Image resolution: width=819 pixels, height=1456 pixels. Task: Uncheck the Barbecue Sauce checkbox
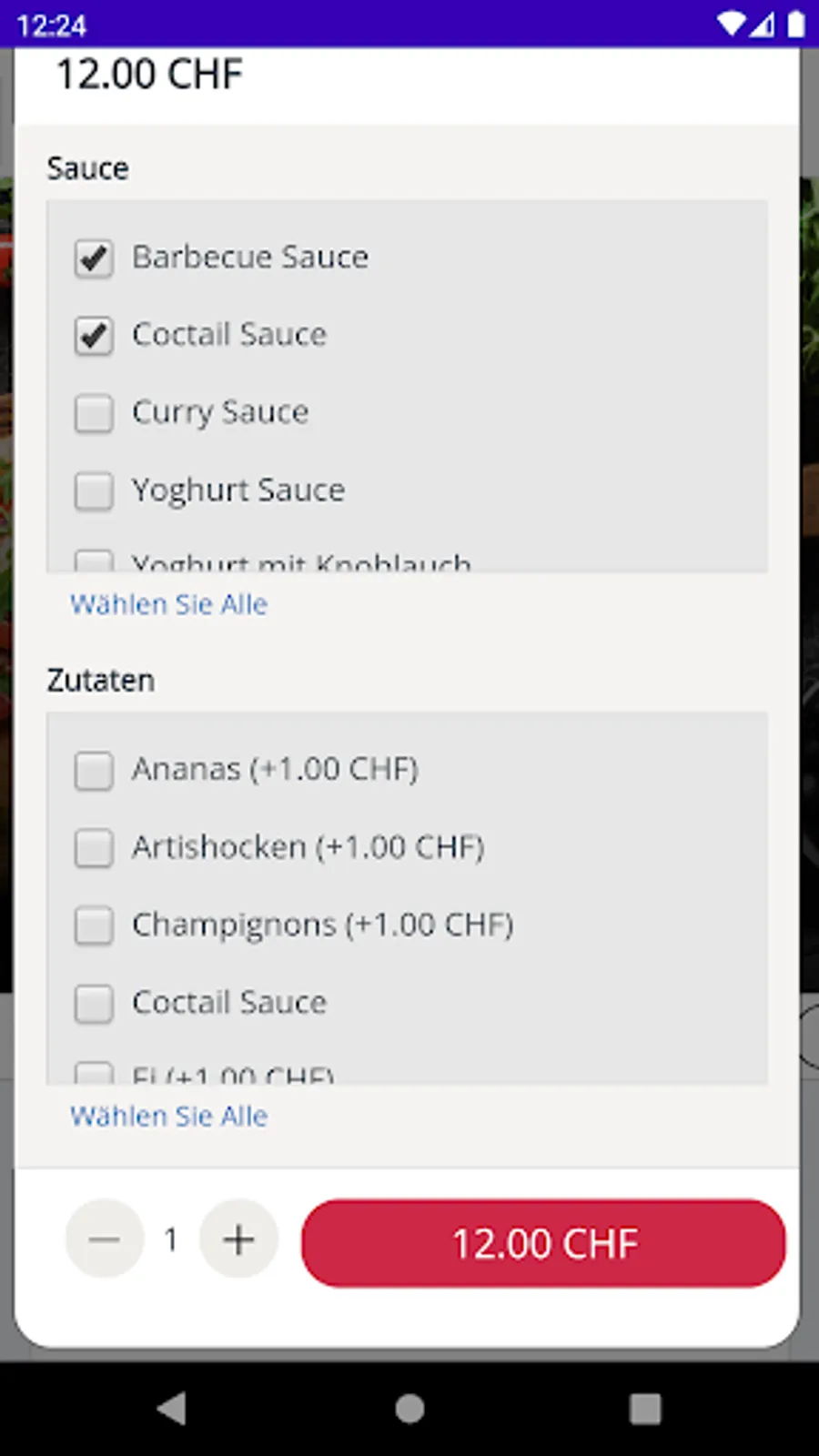tap(94, 258)
